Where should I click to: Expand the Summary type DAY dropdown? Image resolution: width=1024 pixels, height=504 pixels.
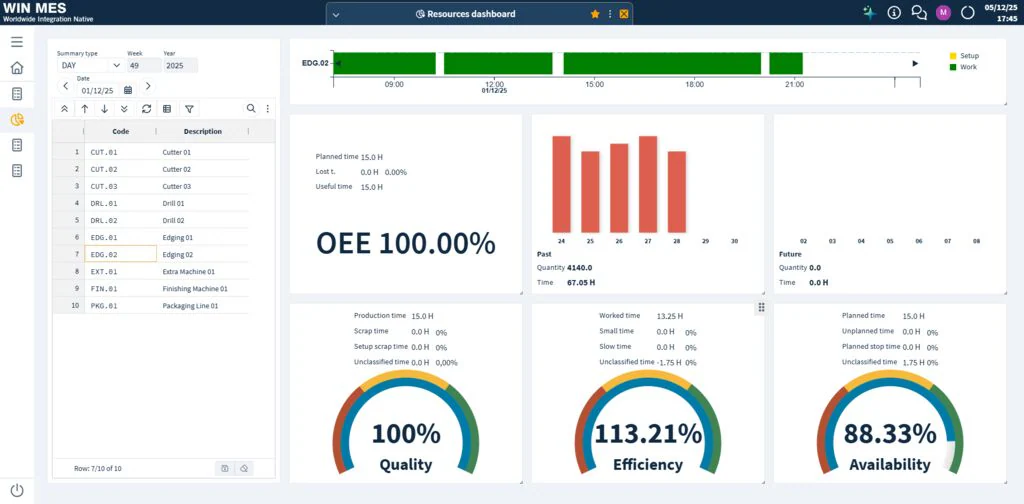(89, 65)
